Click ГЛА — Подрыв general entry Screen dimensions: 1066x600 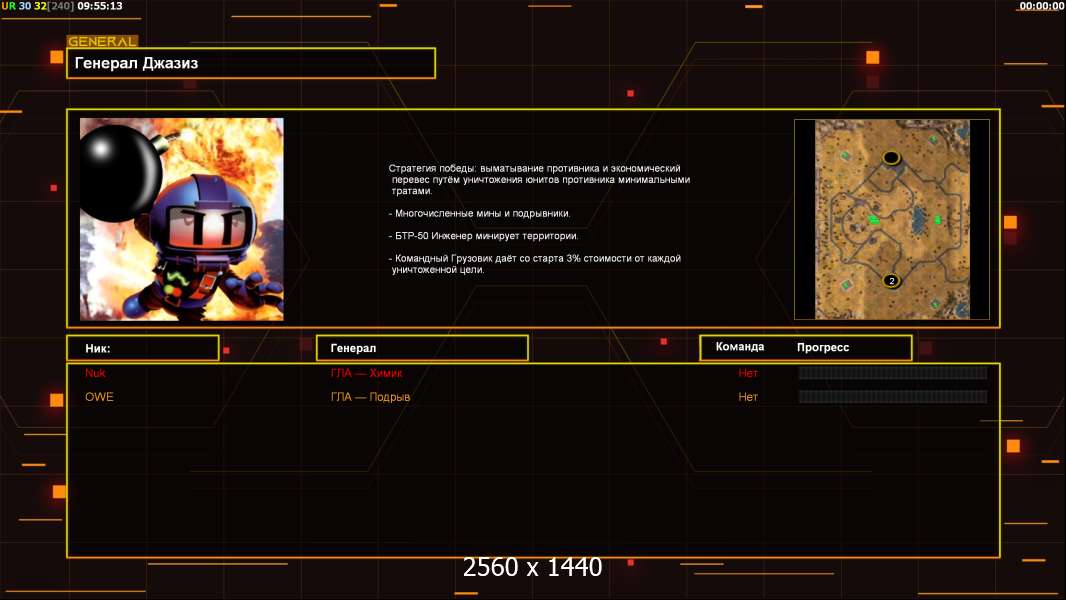(371, 397)
